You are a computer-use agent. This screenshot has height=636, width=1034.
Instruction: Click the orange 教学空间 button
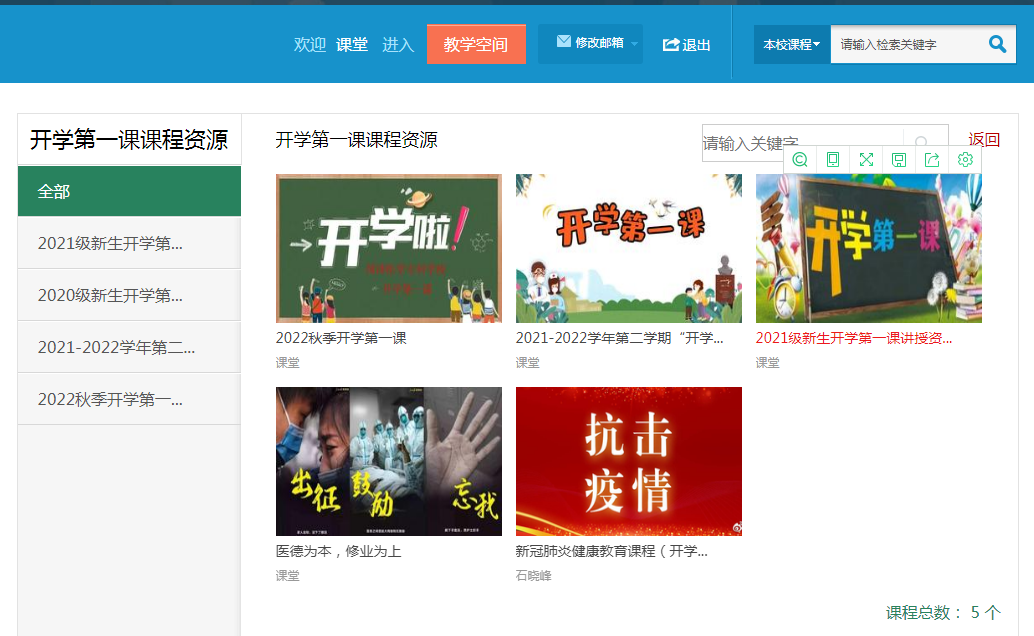coord(476,44)
